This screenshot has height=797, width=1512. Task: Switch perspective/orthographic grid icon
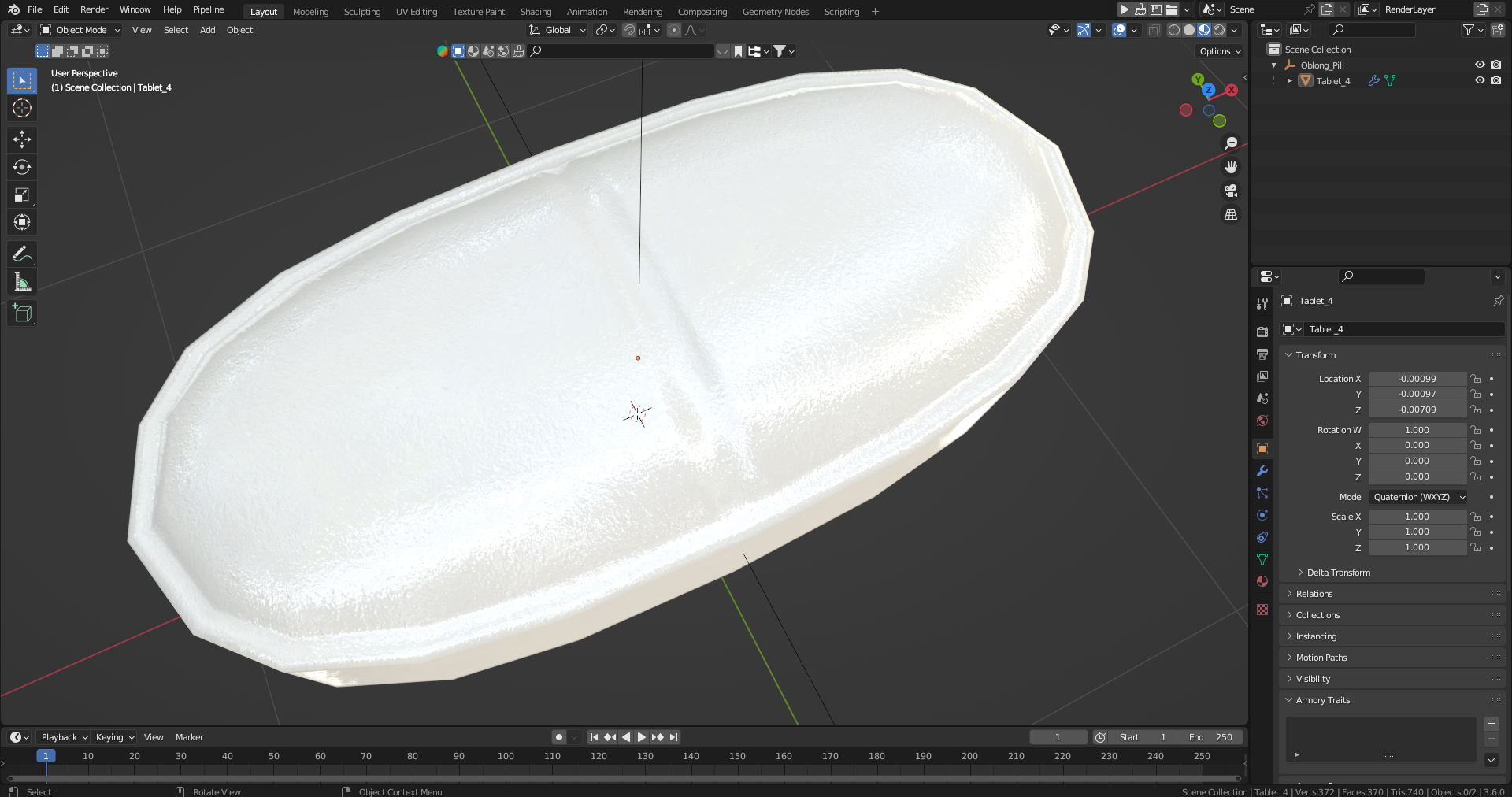tap(1231, 214)
